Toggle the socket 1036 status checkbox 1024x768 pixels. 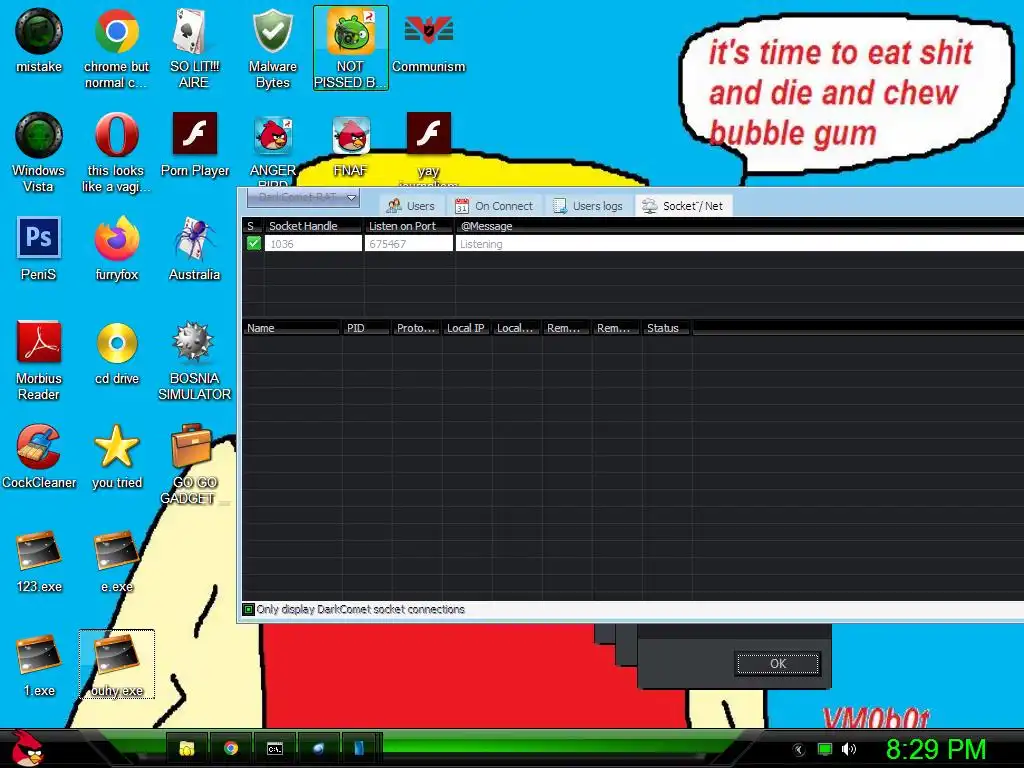(x=253, y=244)
